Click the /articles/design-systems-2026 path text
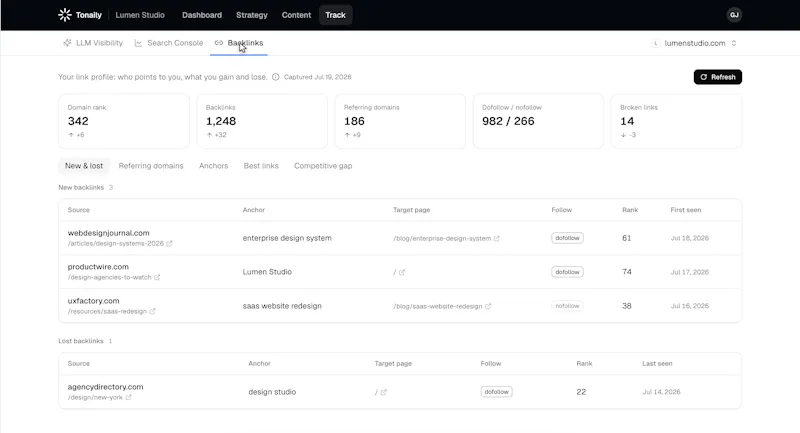The height and width of the screenshot is (433, 800). (116, 244)
